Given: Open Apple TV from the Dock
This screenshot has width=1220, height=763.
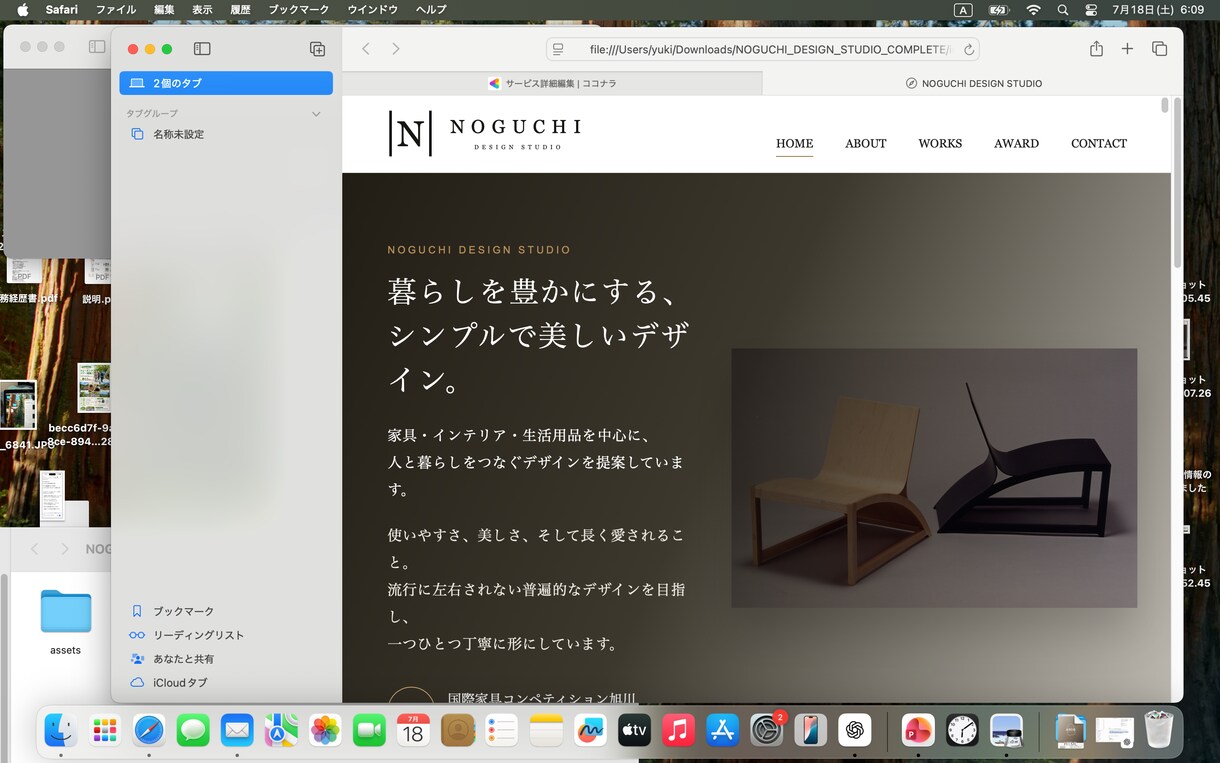Looking at the screenshot, I should point(634,730).
